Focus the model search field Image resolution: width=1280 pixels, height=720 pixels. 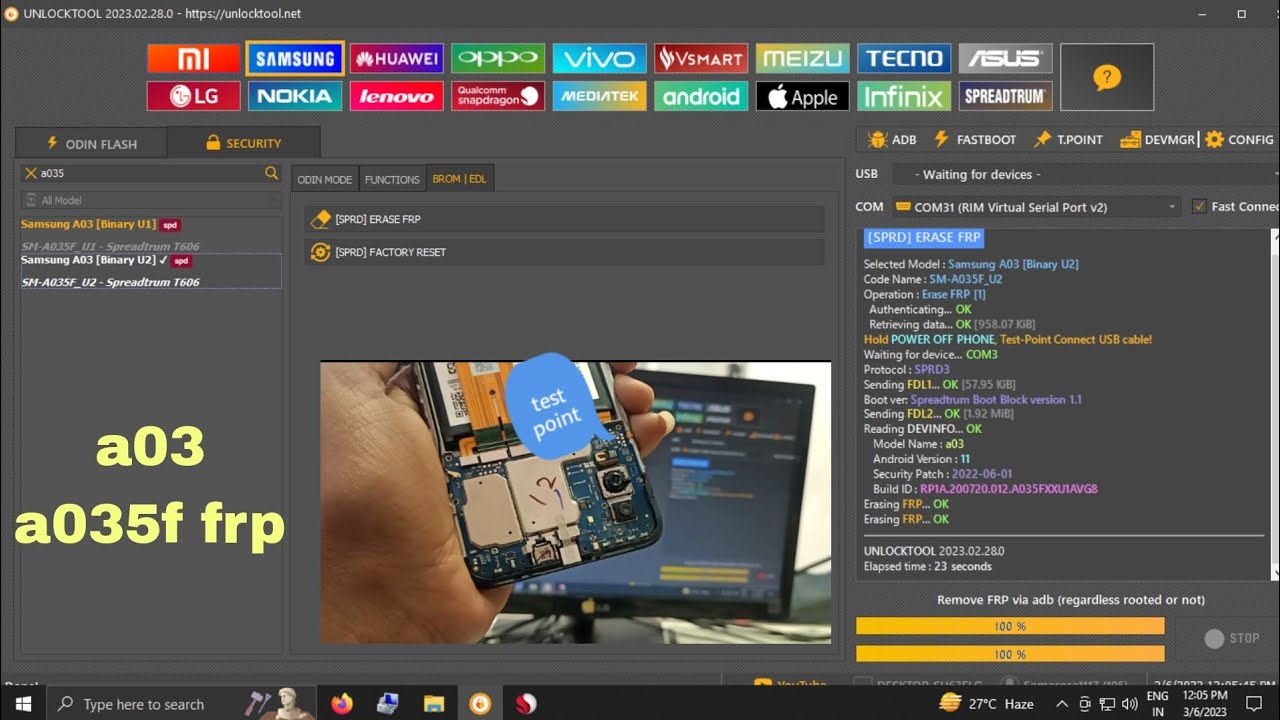point(150,173)
